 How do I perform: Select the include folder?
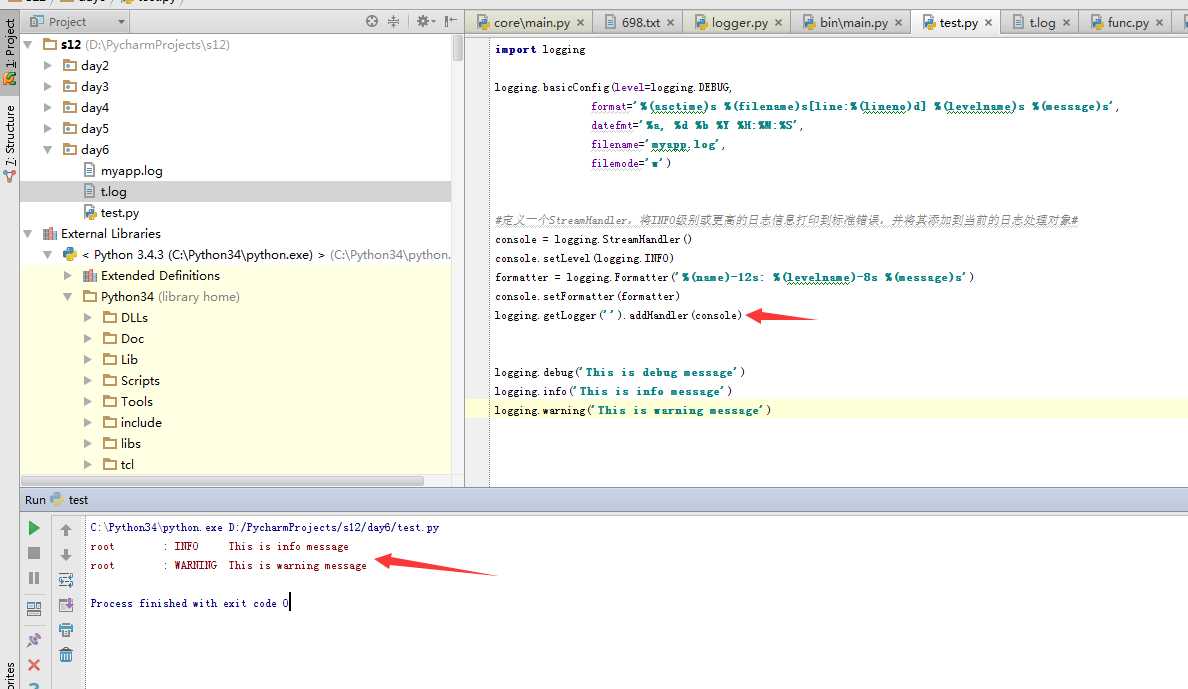[x=141, y=423]
